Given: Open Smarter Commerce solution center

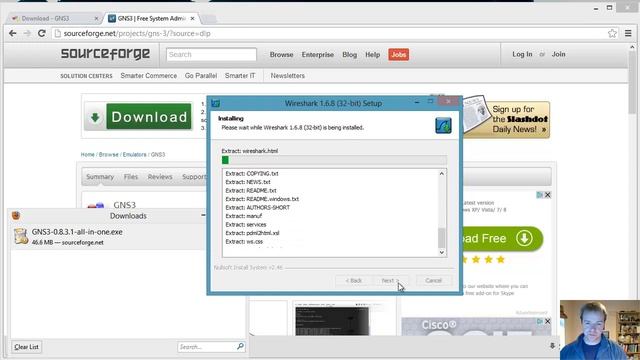Looking at the screenshot, I should 149,76.
